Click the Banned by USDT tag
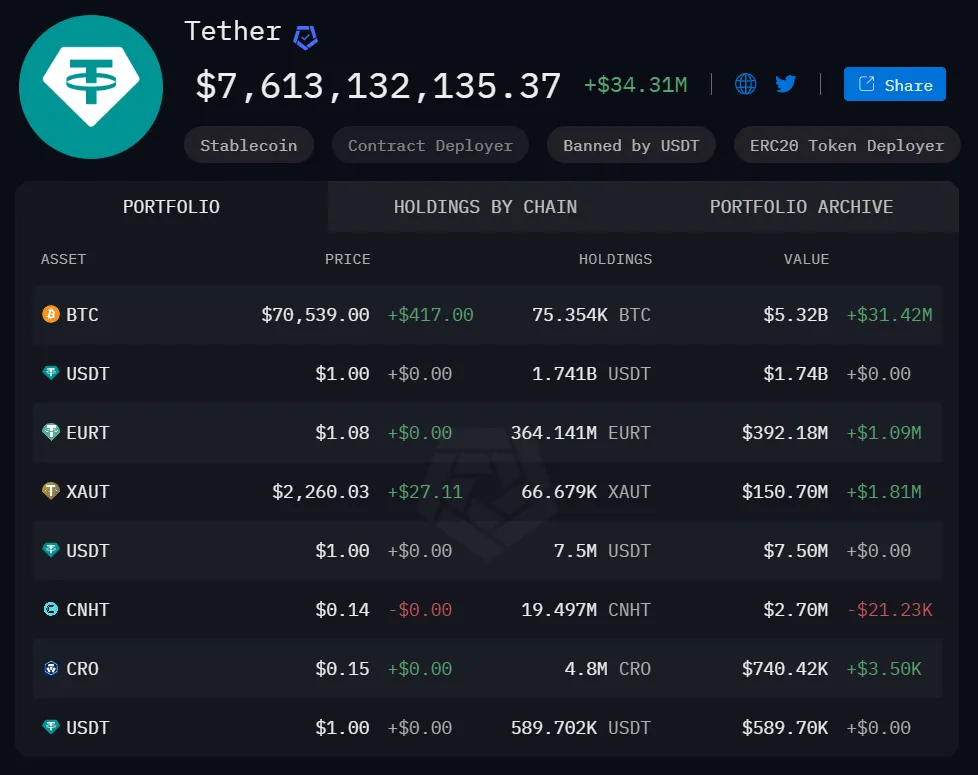The image size is (978, 775). pos(631,146)
